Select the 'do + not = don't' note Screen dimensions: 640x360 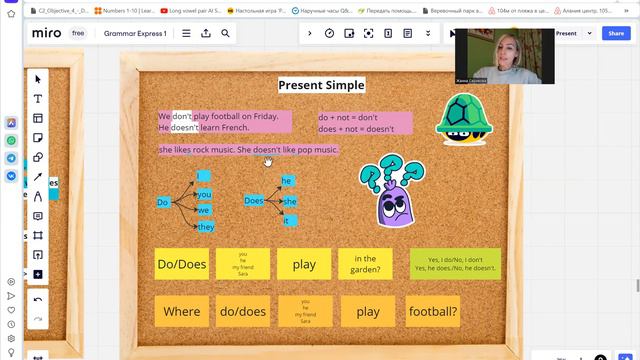click(x=365, y=123)
